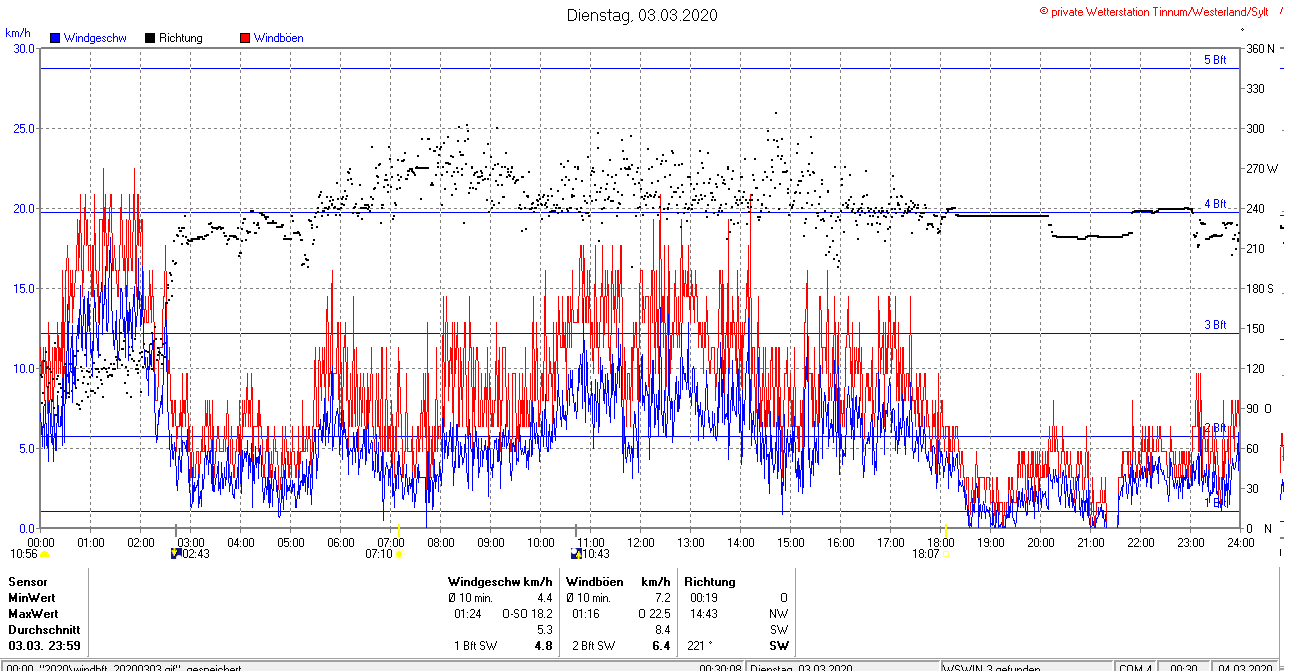This screenshot has width=1310, height=671.
Task: Click the moon icon next to 10:43
Action: [x=576, y=552]
